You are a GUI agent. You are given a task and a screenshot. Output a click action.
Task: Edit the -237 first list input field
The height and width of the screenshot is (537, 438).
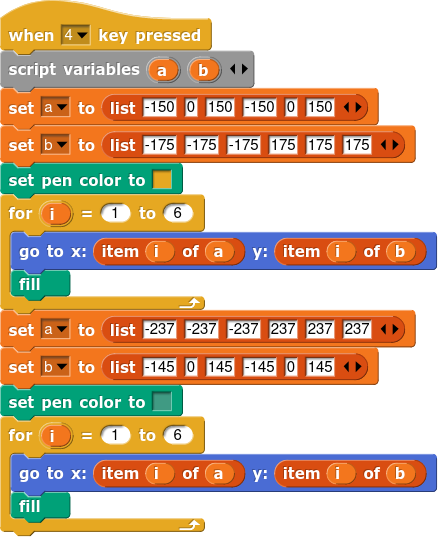[160, 329]
